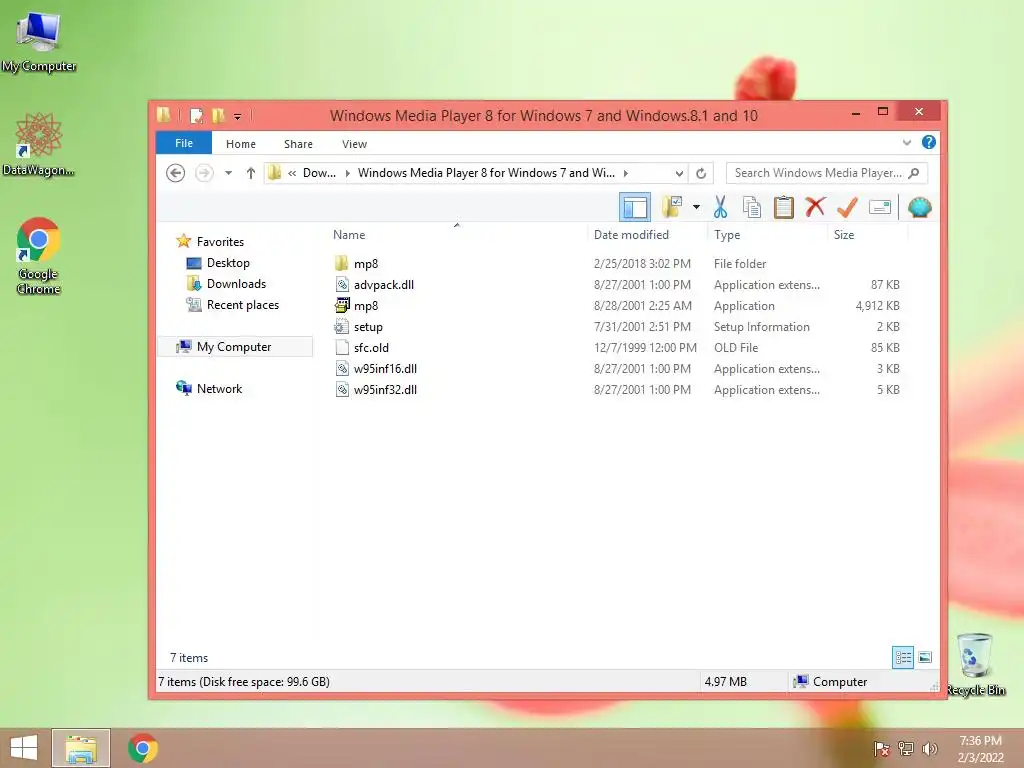
Task: Select the DataWagon desktop shortcut
Action: coord(39,144)
